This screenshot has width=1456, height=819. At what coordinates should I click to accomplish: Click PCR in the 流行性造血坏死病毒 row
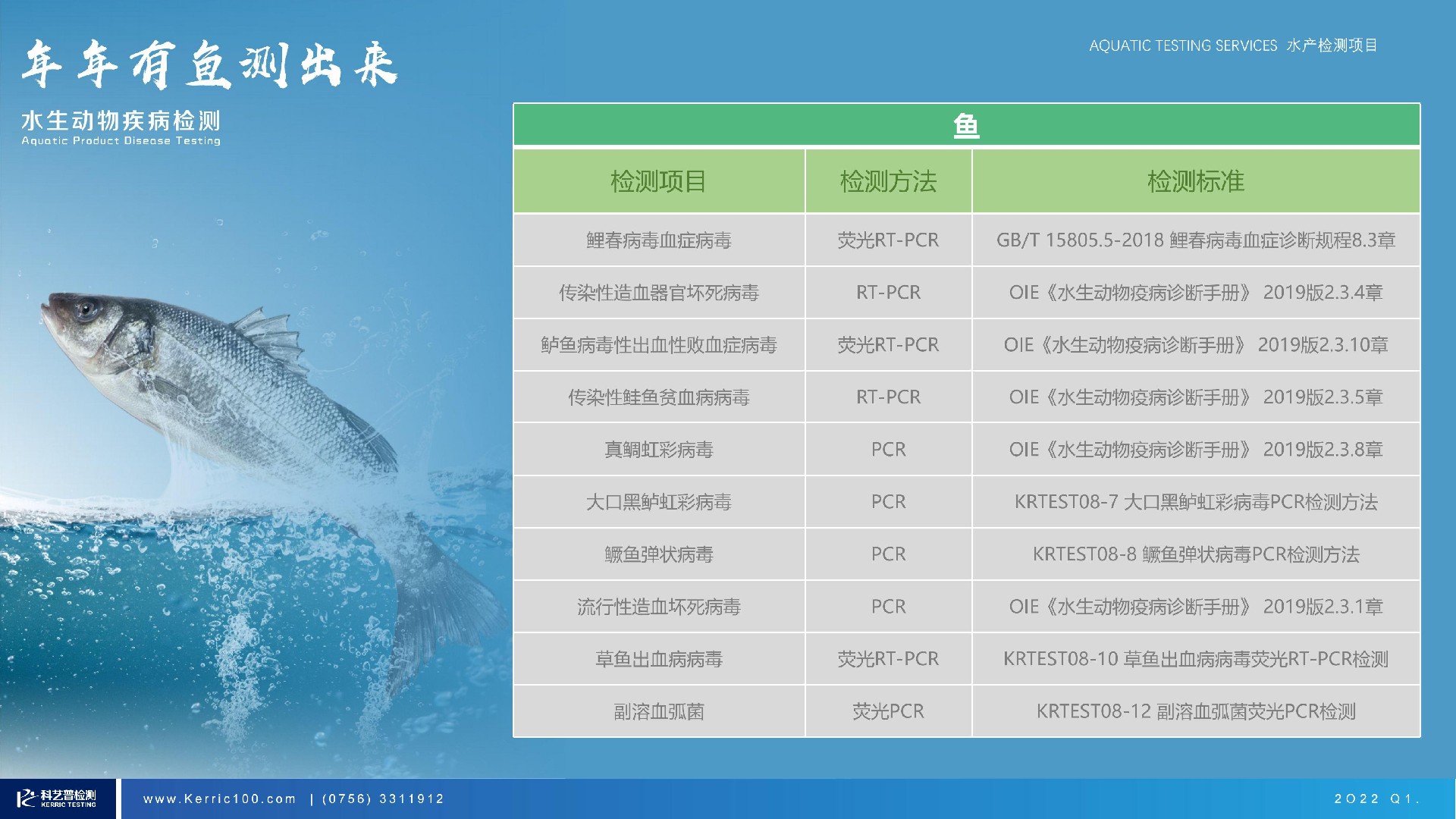[888, 607]
